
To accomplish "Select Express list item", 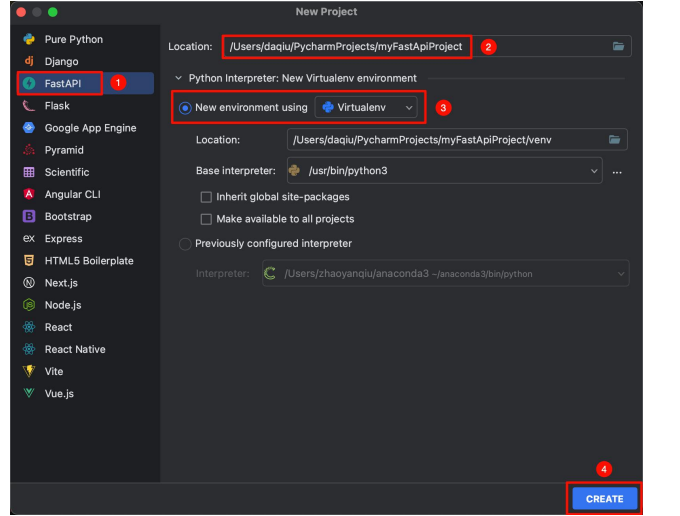I will tap(63, 238).
